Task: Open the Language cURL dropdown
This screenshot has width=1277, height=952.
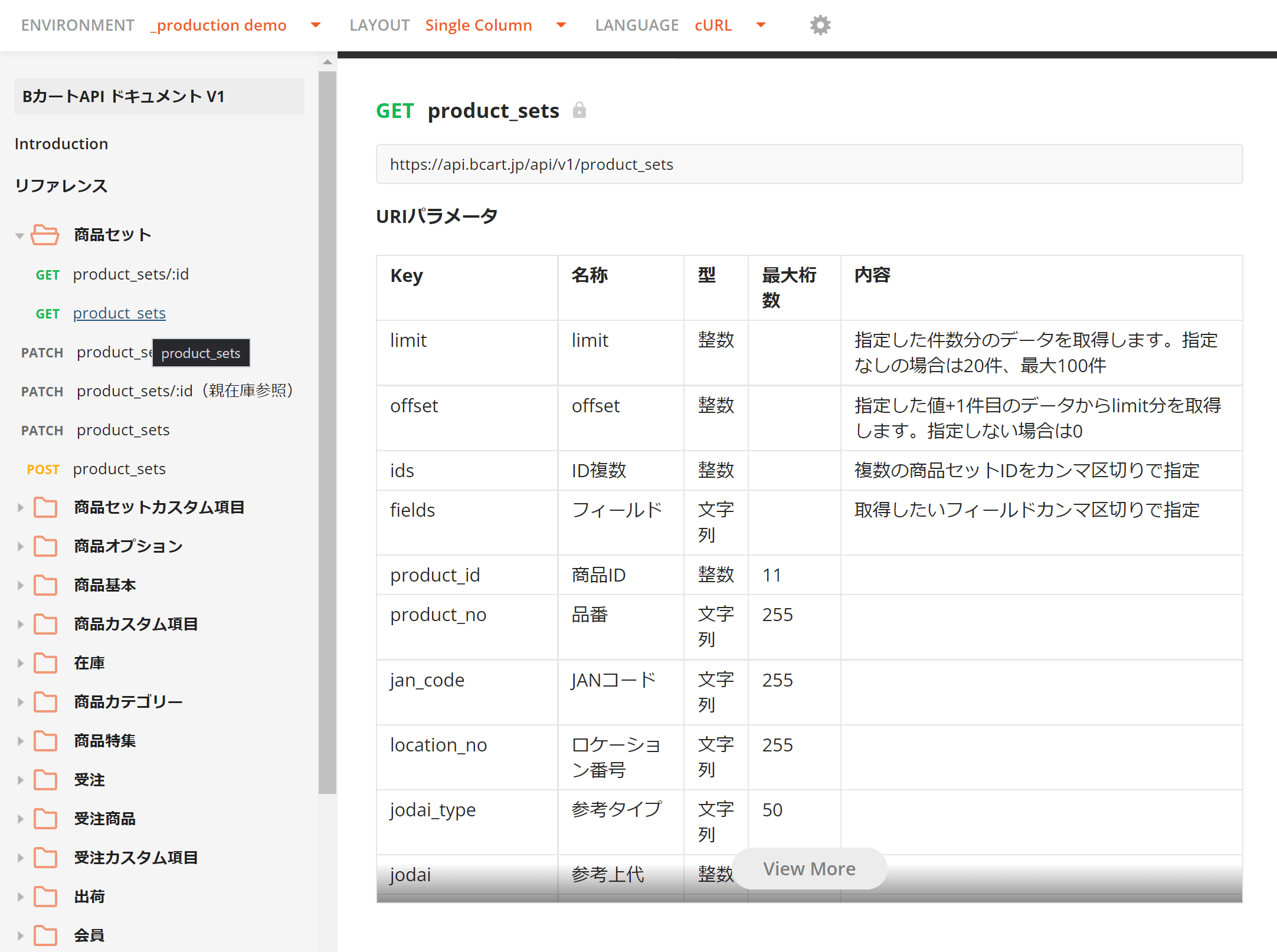Action: pos(761,25)
